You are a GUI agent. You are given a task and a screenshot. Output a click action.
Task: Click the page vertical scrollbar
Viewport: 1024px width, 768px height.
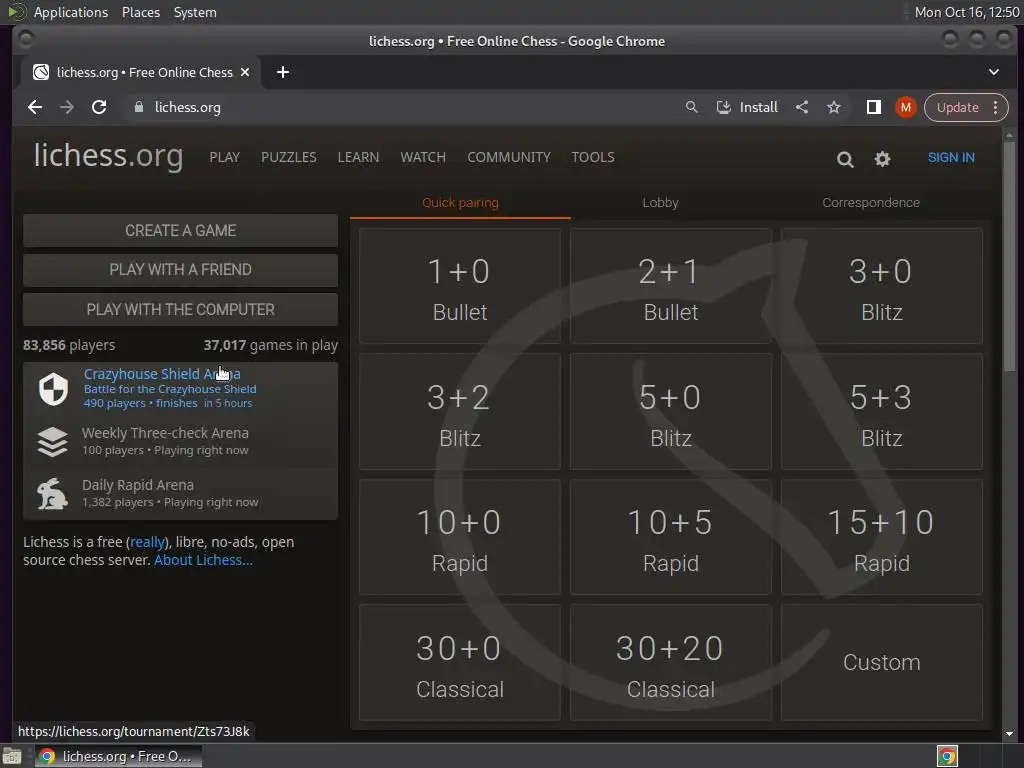(x=1010, y=256)
